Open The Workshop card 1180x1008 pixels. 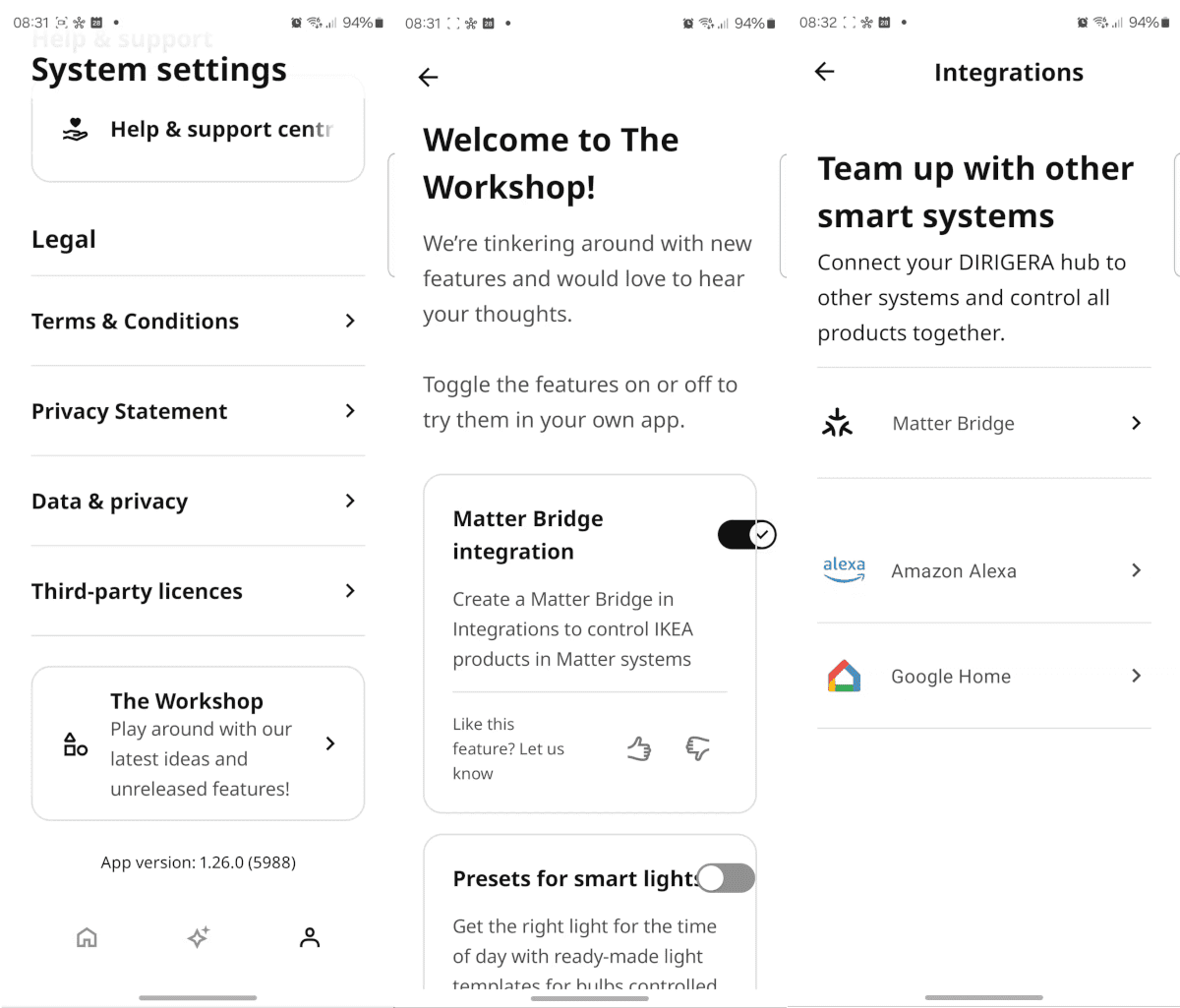(x=198, y=743)
